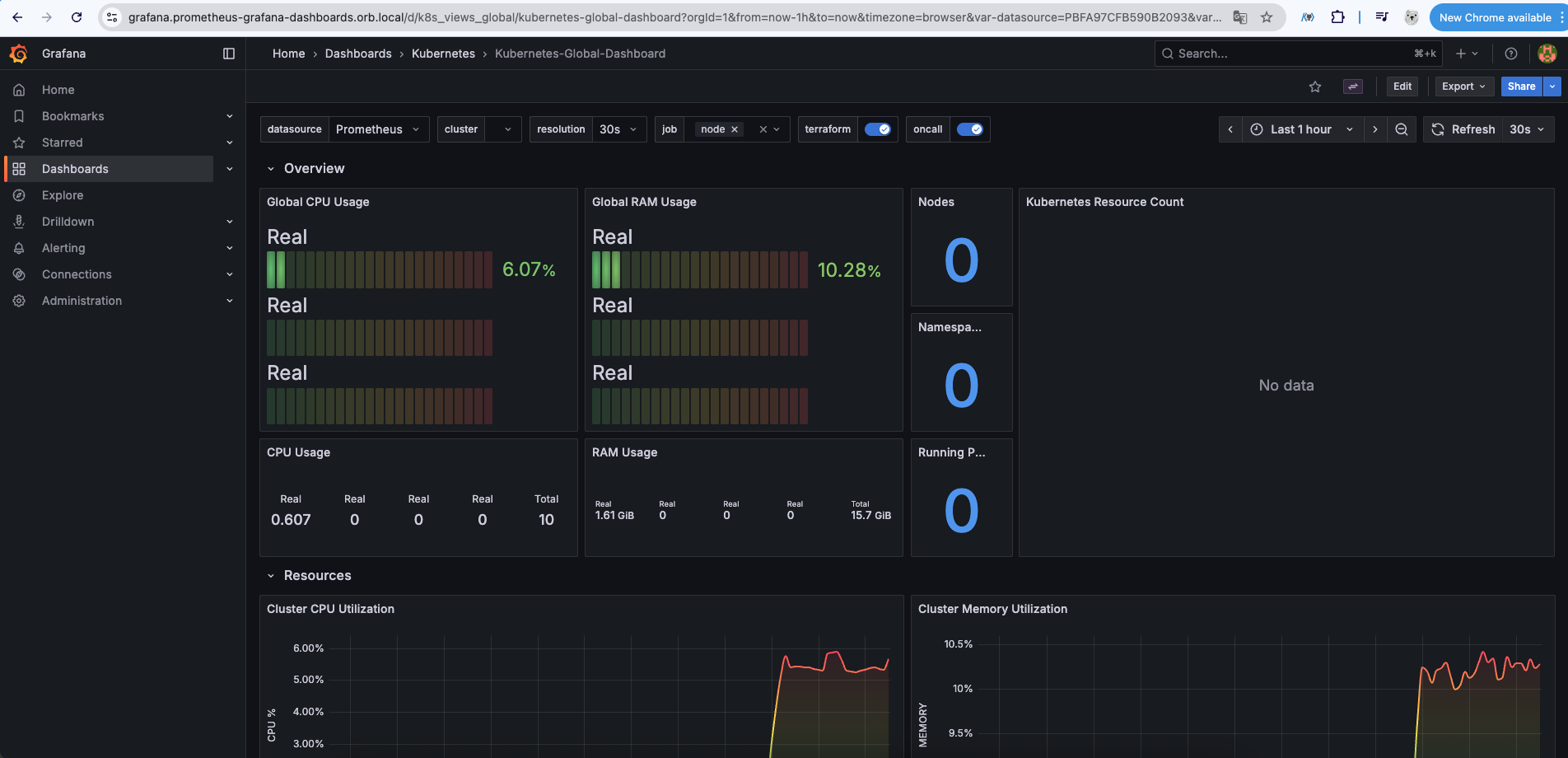Open the job variable dropdown arrow
The width and height of the screenshot is (1568, 758).
click(777, 129)
